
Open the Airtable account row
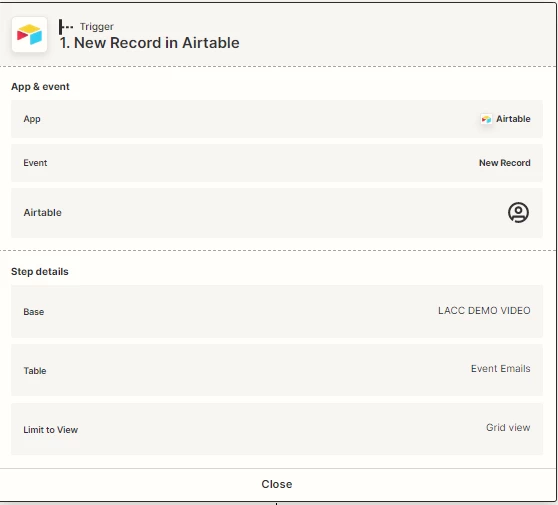click(x=277, y=213)
